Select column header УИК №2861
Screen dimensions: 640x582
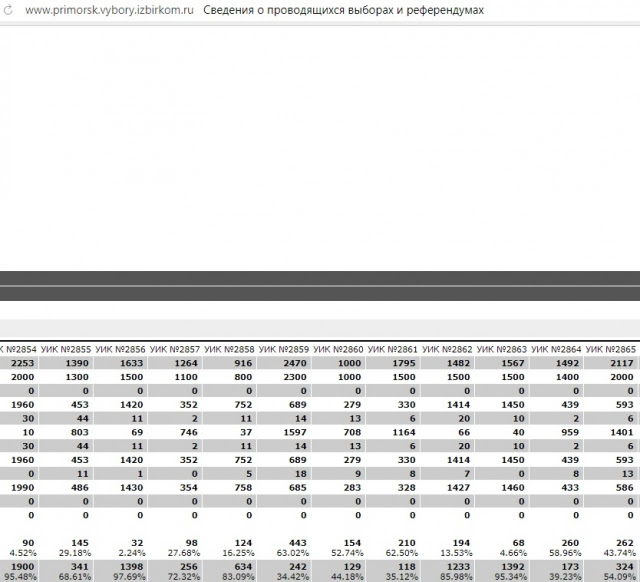click(393, 349)
